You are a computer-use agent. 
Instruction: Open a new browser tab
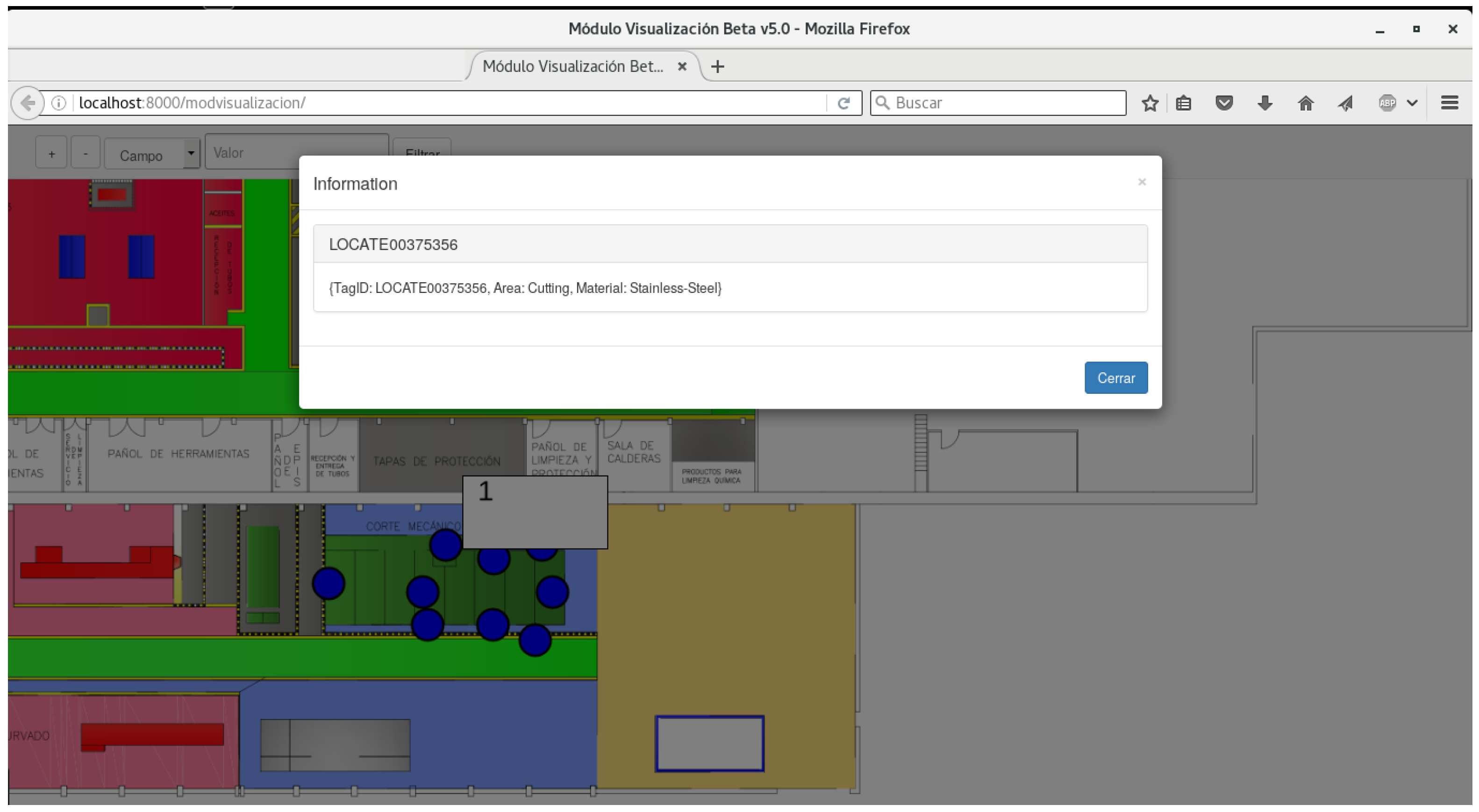pyautogui.click(x=717, y=66)
